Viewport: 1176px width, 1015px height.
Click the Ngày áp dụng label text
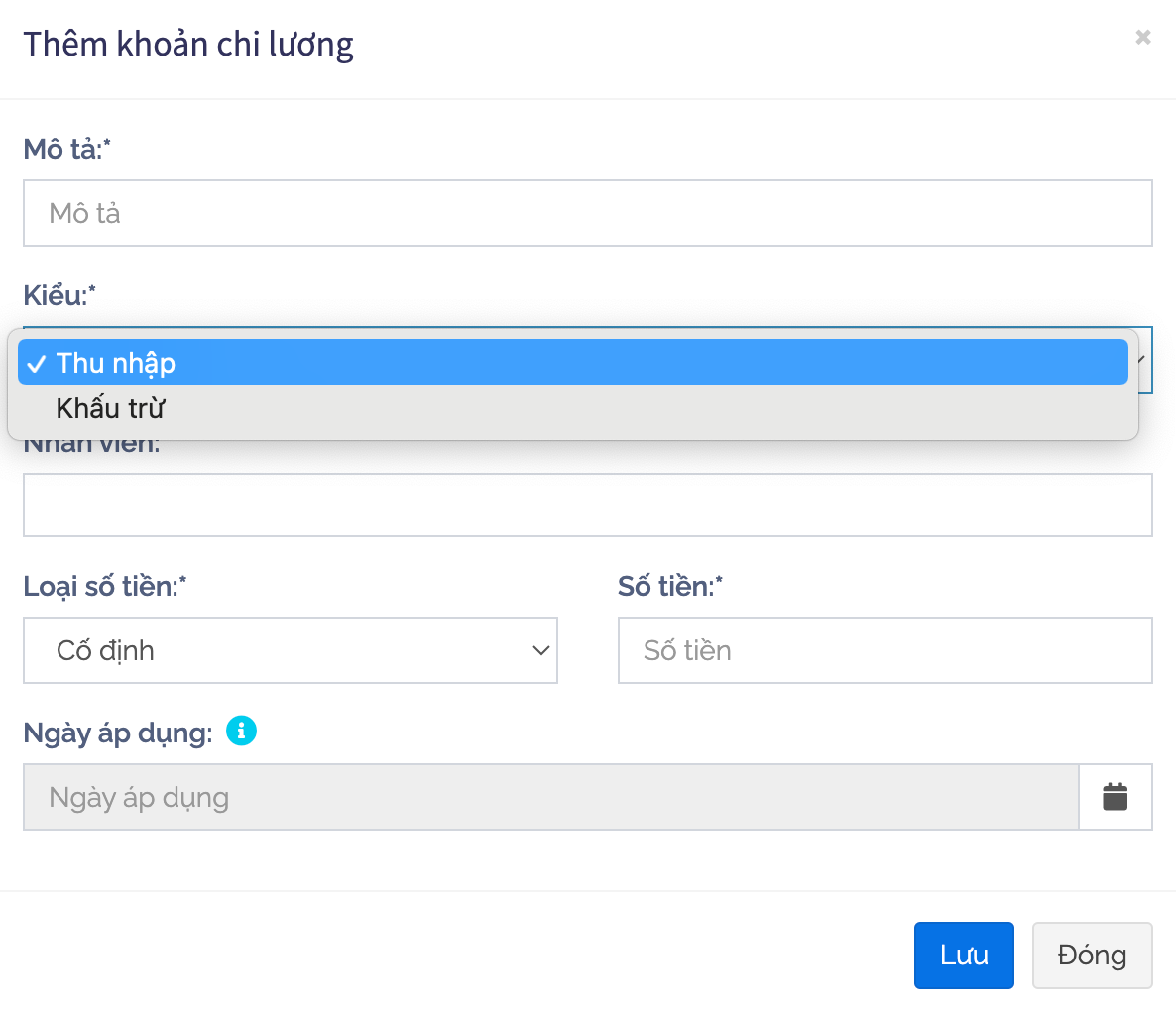coord(117,733)
